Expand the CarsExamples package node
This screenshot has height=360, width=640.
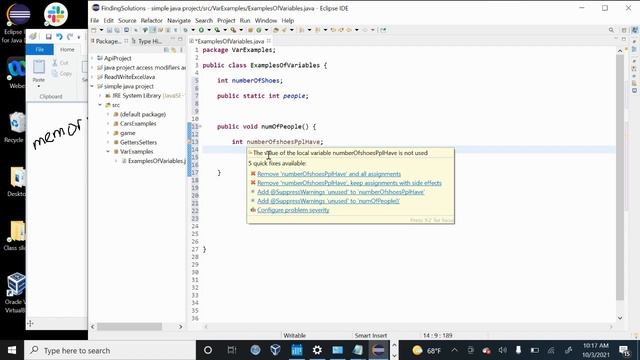[x=109, y=124]
